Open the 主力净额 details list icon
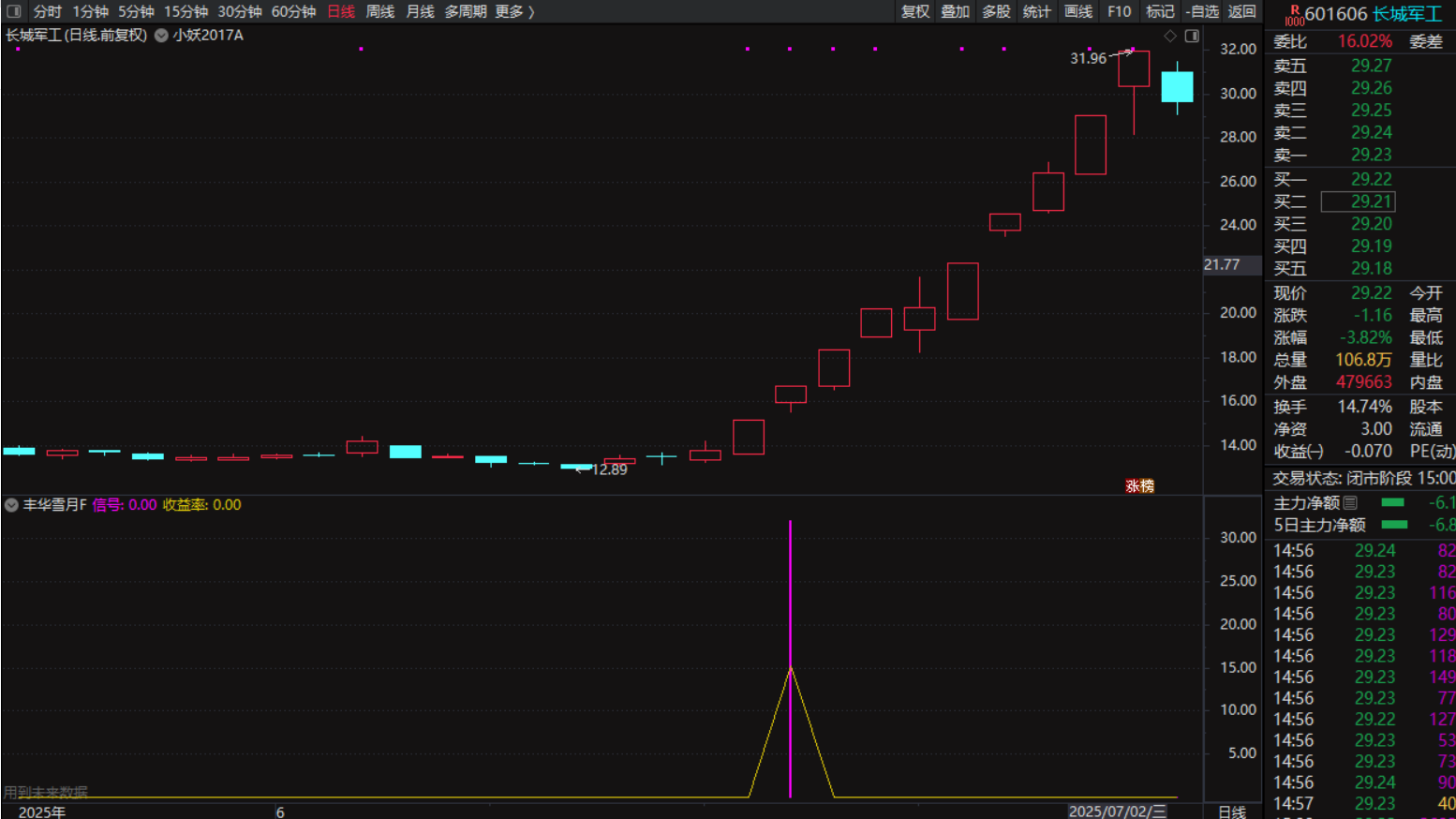This screenshot has height=819, width=1456. [1350, 503]
